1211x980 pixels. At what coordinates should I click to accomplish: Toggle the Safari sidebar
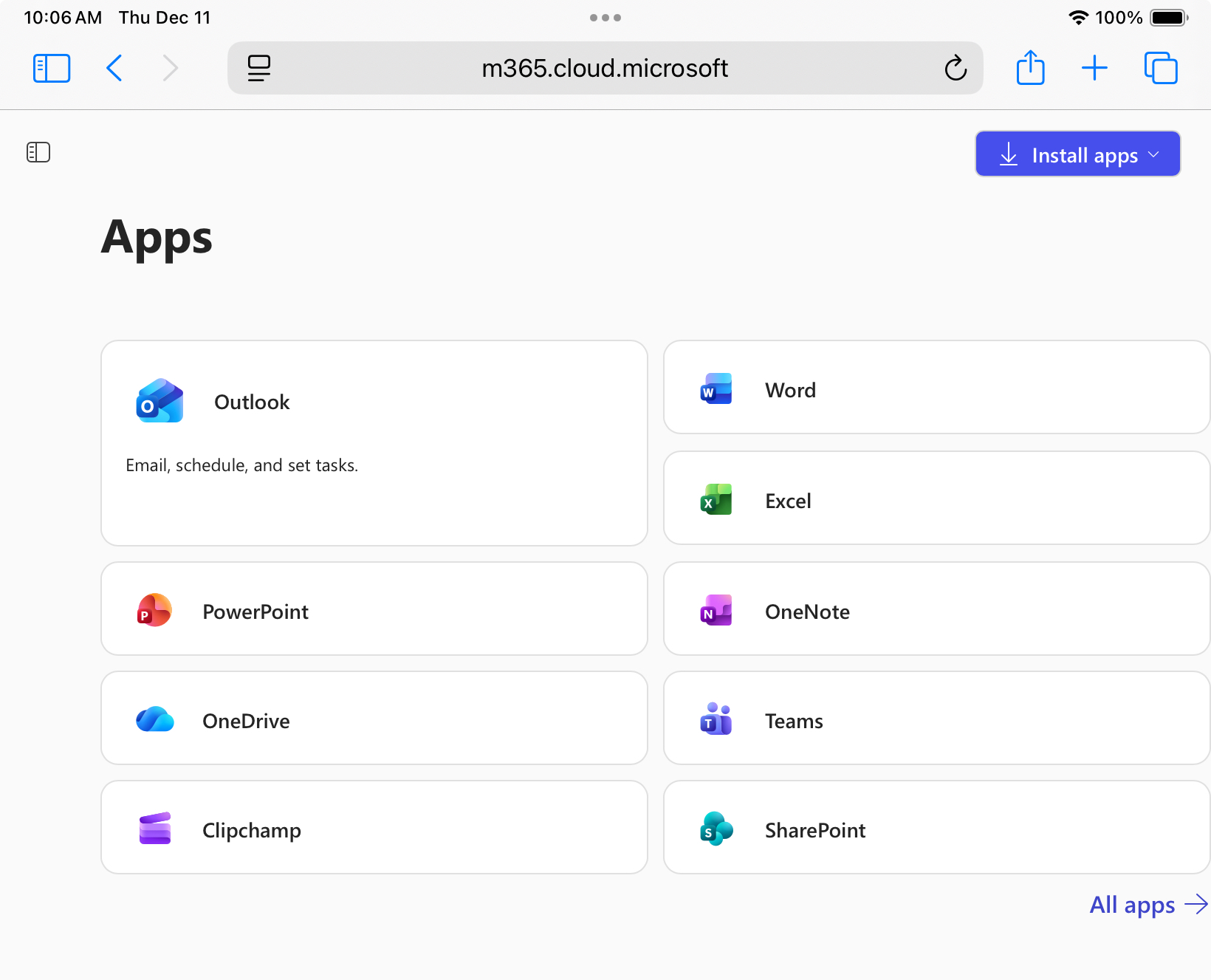coord(51,68)
